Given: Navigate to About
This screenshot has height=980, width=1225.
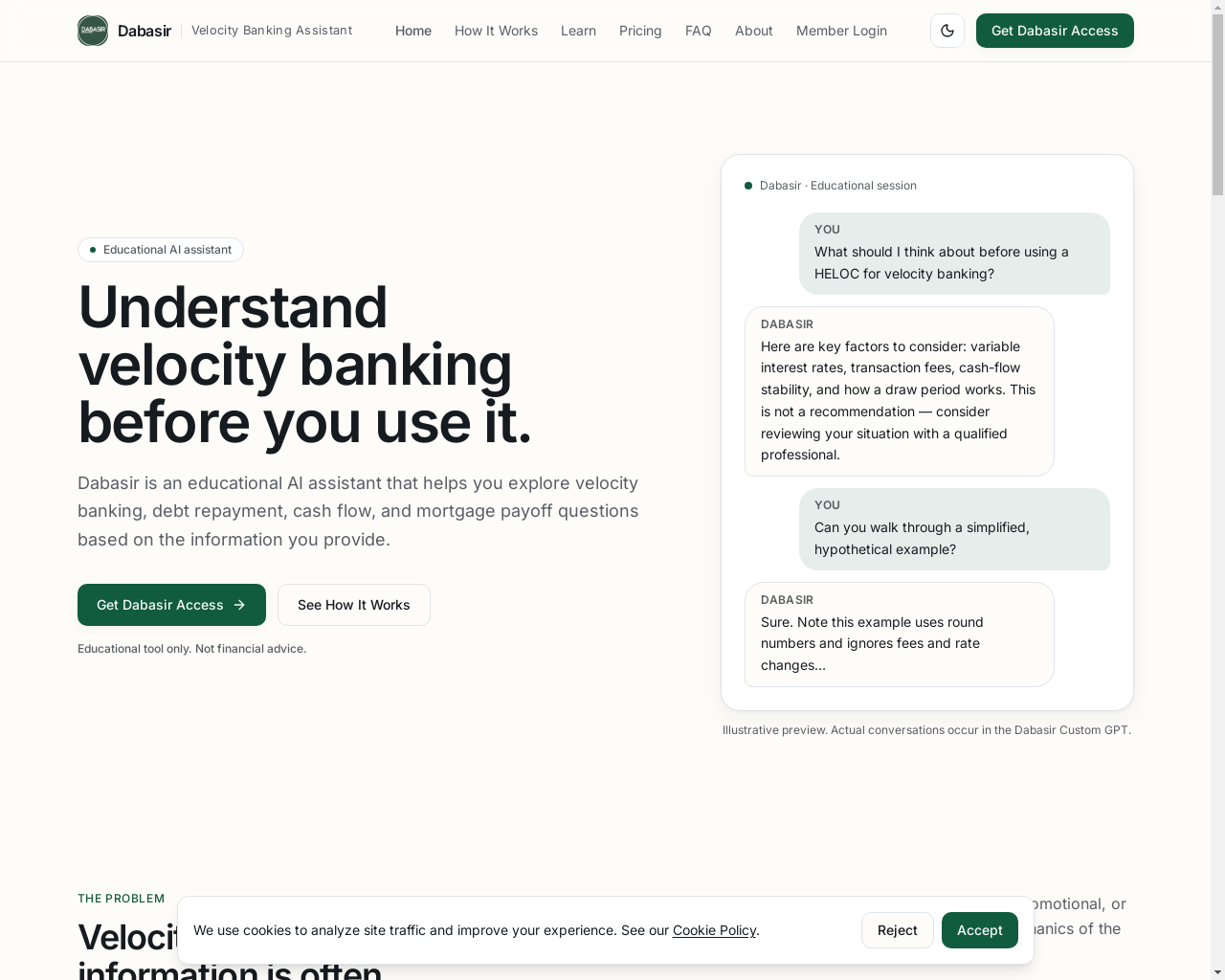Looking at the screenshot, I should [x=754, y=31].
